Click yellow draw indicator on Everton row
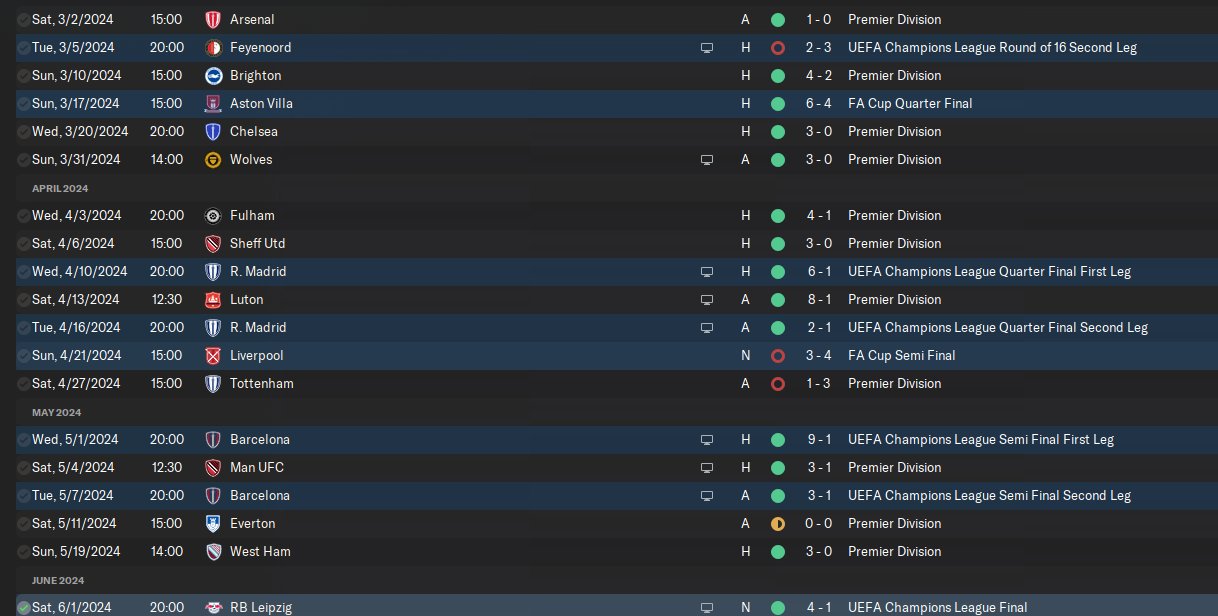This screenshot has width=1218, height=616. (777, 523)
